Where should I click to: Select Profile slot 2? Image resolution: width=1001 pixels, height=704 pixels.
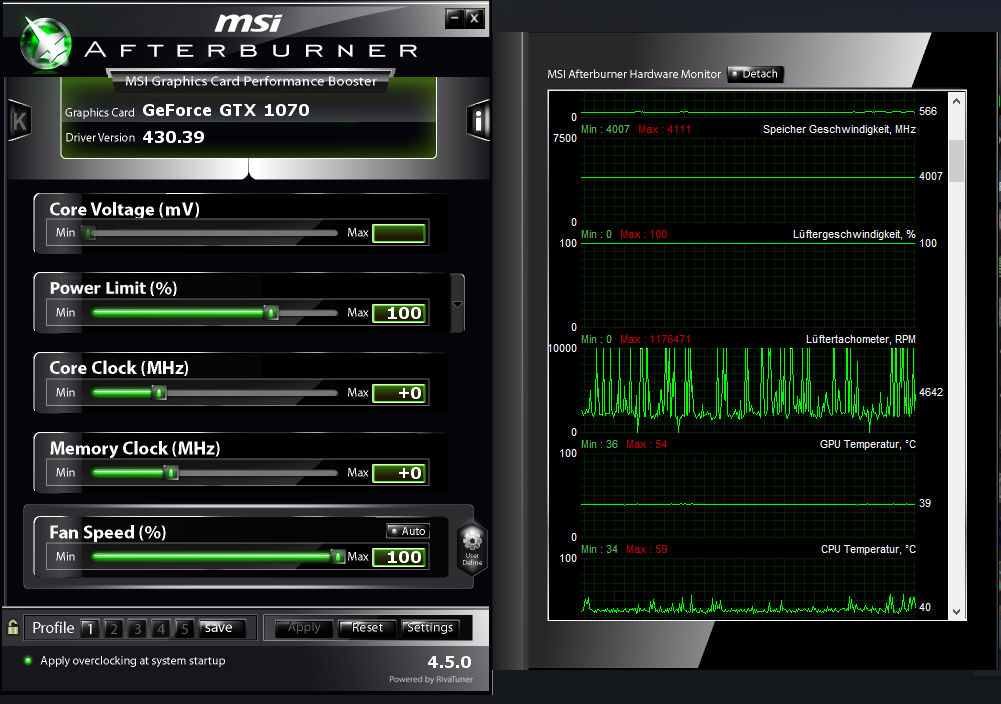[x=114, y=629]
